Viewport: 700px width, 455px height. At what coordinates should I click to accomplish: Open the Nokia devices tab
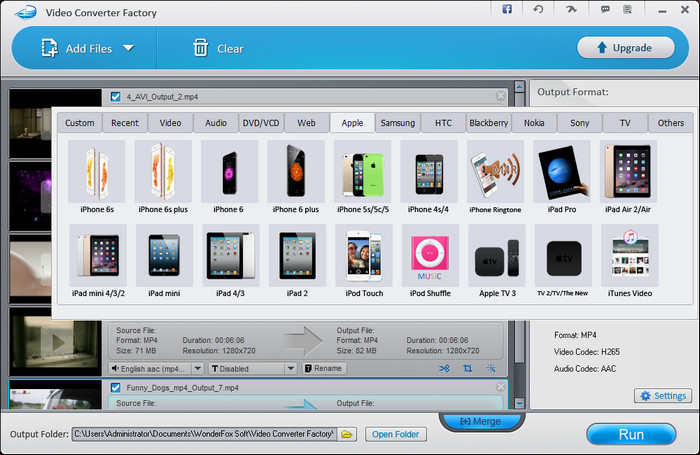click(x=534, y=123)
